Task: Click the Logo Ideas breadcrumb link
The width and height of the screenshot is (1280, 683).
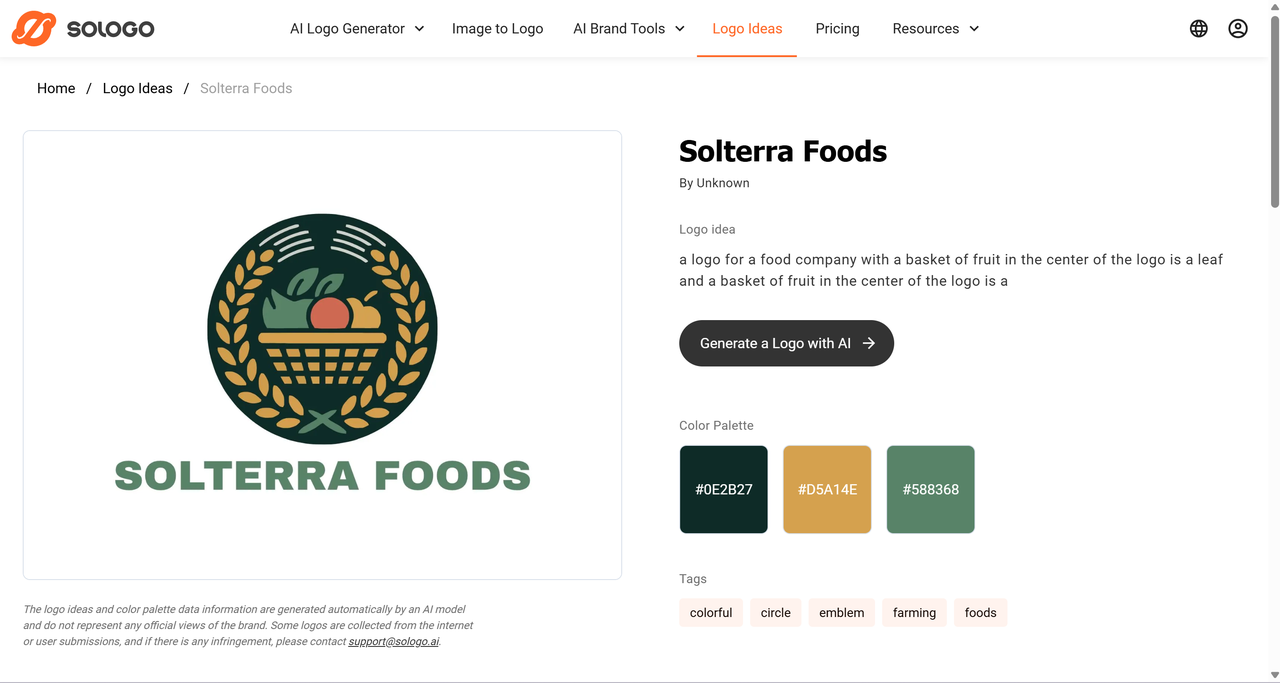Action: click(x=138, y=88)
